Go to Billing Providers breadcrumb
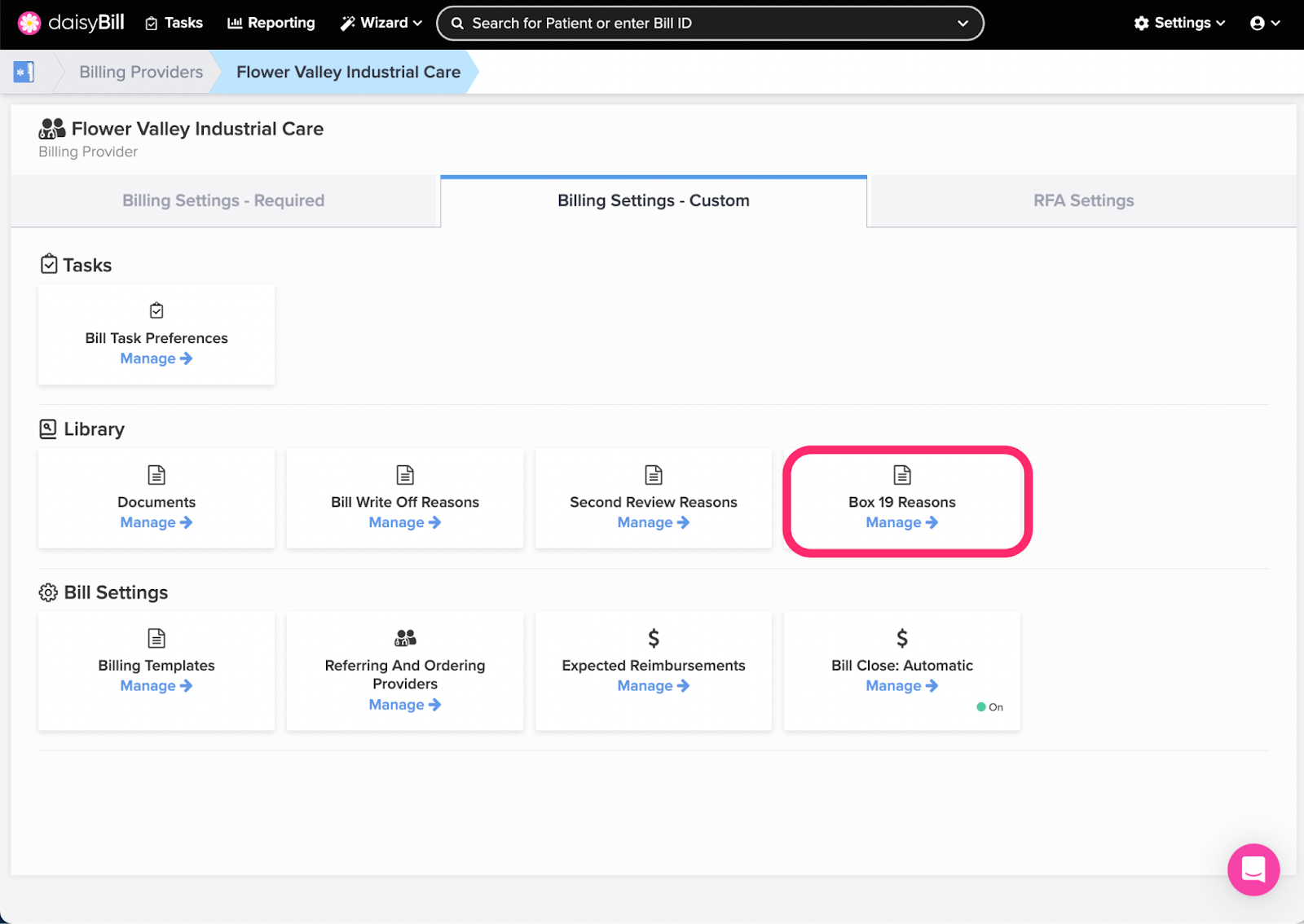The width and height of the screenshot is (1304, 924). pyautogui.click(x=141, y=72)
